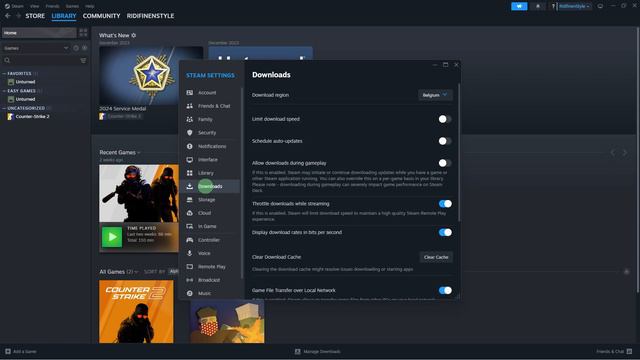Go to Notifications settings
The width and height of the screenshot is (640, 360).
(210, 146)
